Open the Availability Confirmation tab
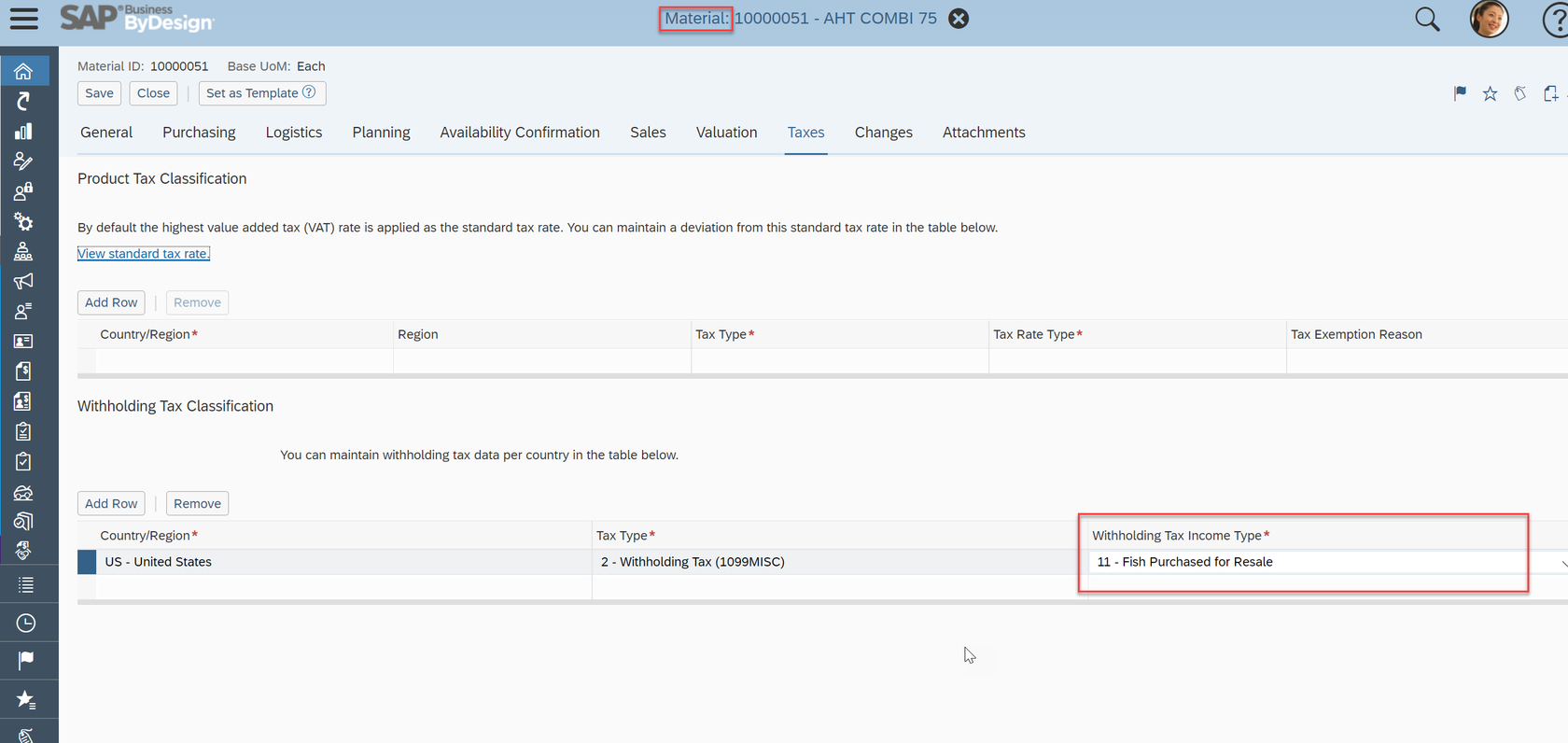 (520, 133)
